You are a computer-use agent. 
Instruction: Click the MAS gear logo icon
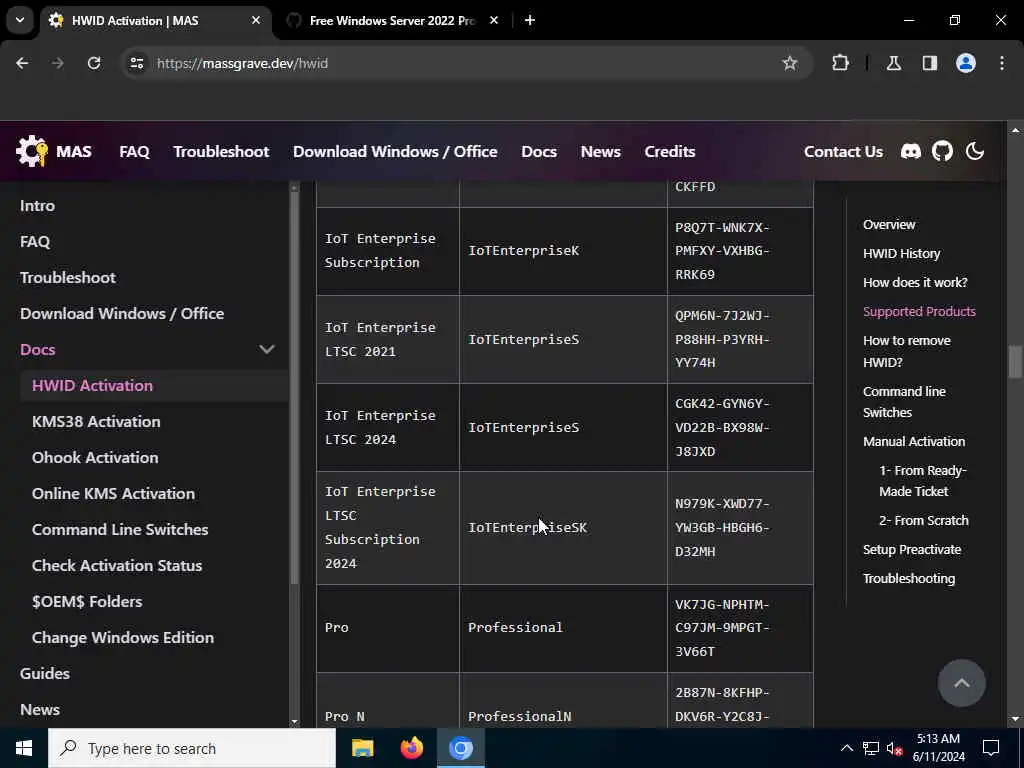point(32,151)
